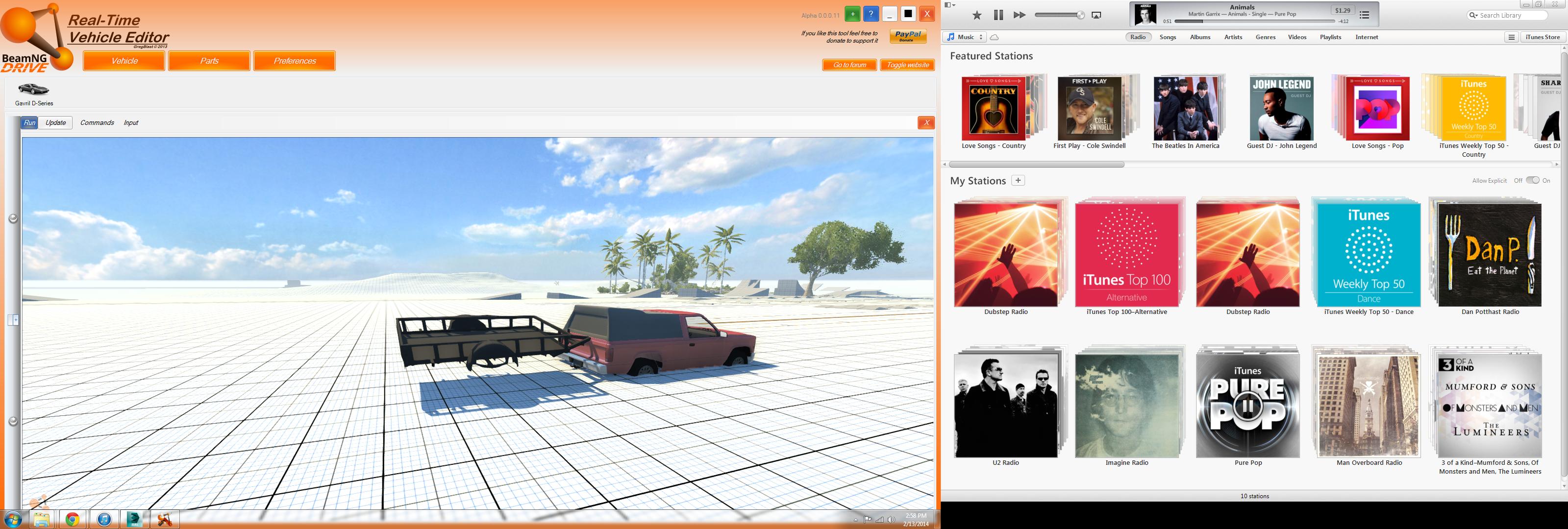1568x529 pixels.
Task: Skip to next track in iTunes
Action: [x=1020, y=15]
